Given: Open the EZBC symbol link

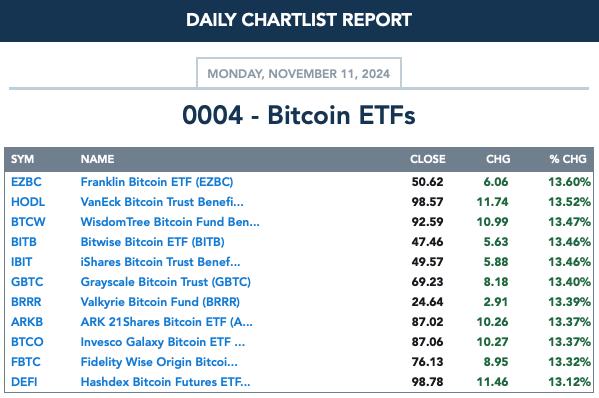Looking at the screenshot, I should point(26,182).
